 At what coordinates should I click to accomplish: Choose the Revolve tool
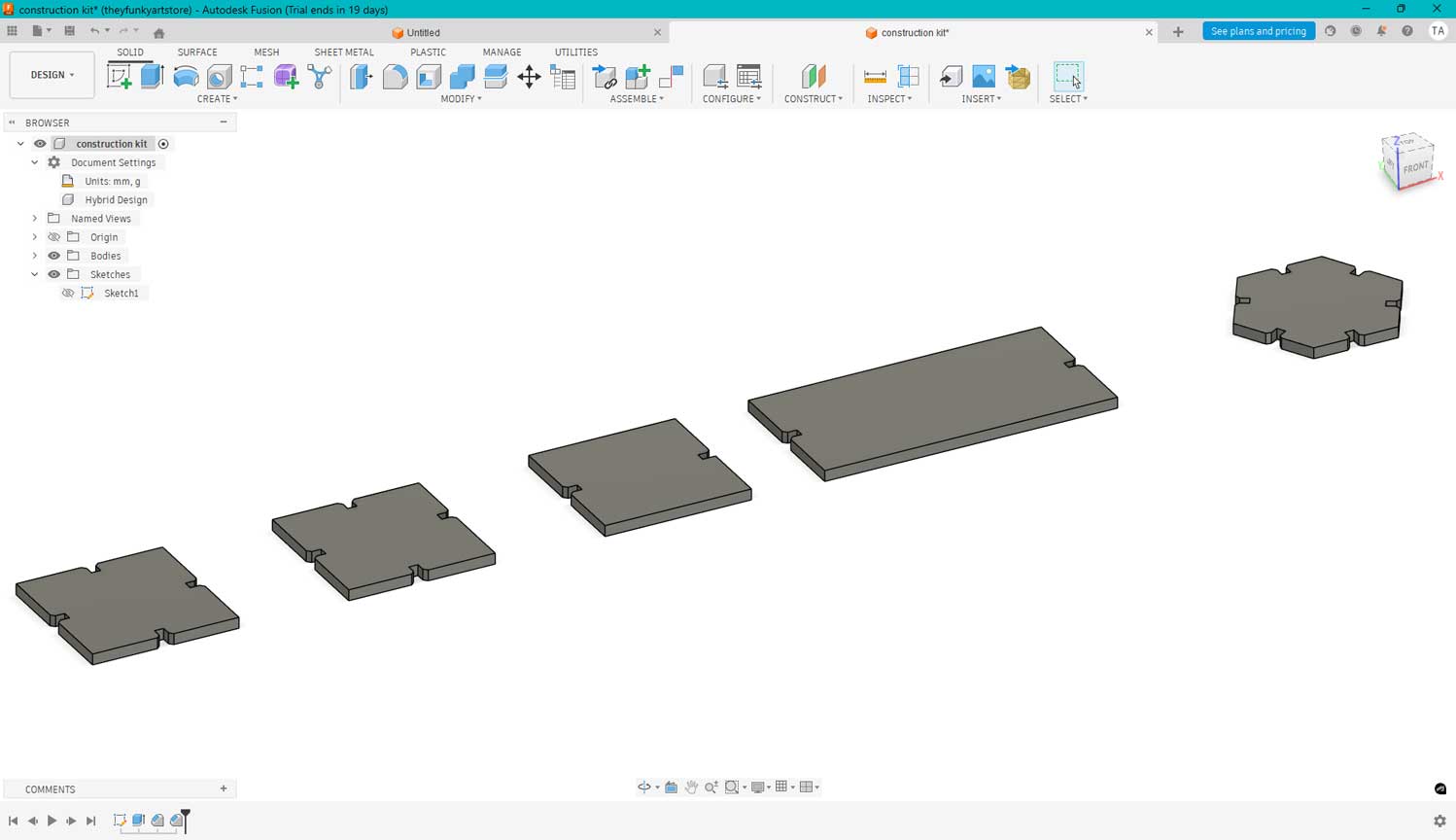[x=186, y=77]
